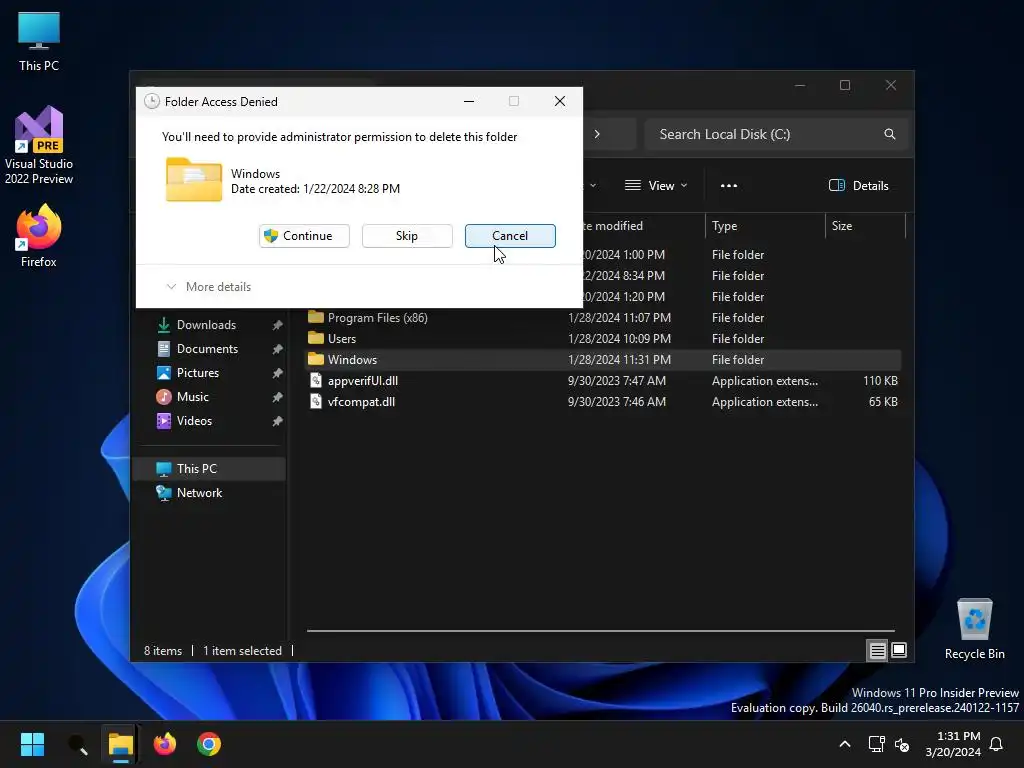Click the 65 KB size cell

[x=883, y=402]
